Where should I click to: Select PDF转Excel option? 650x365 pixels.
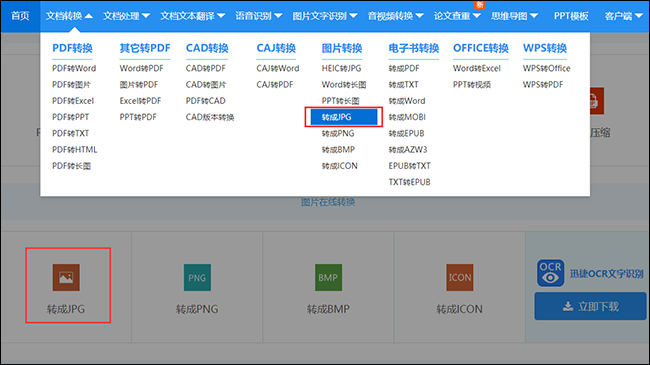[73, 100]
